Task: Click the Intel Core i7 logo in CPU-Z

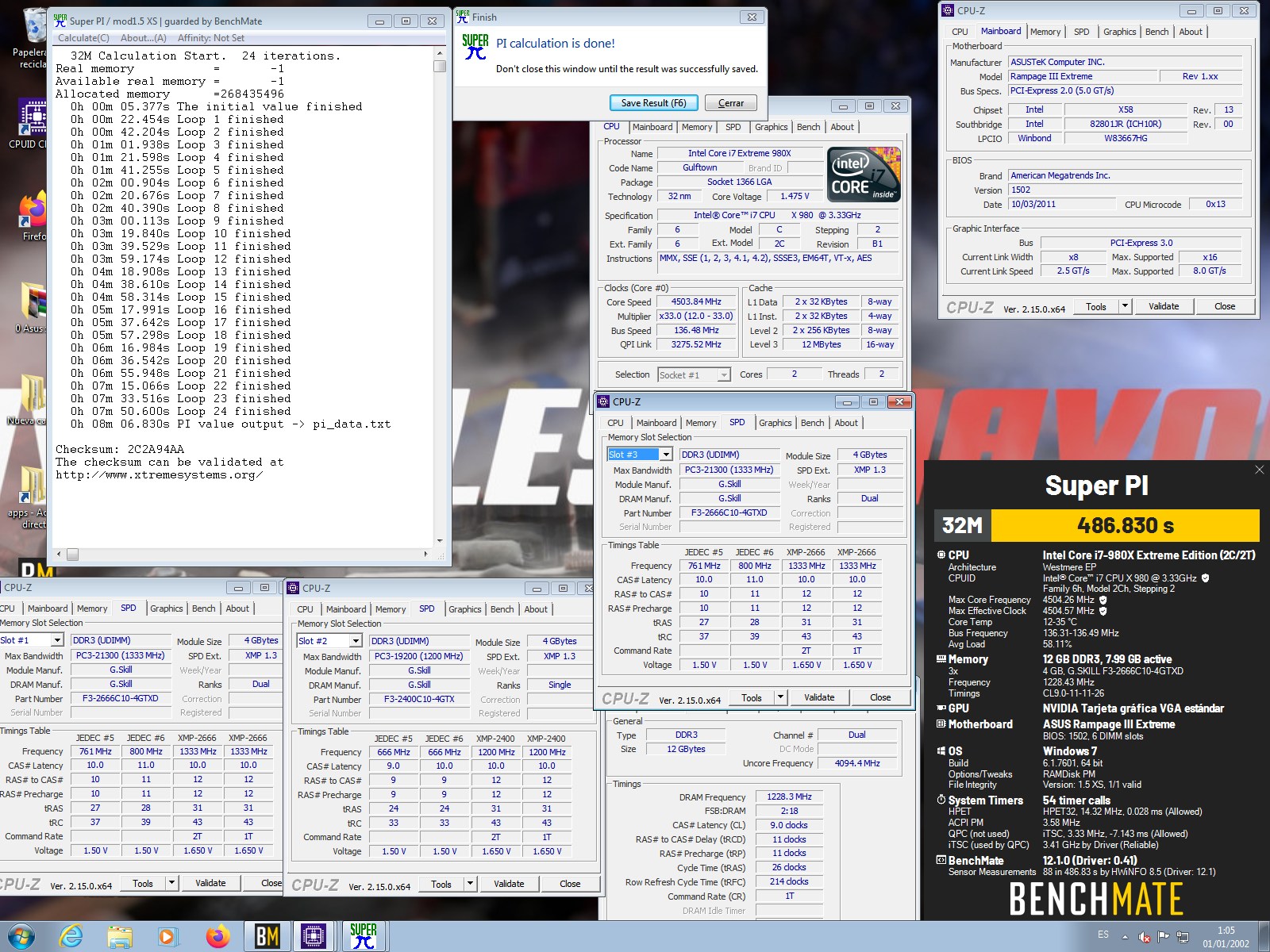Action: 864,174
